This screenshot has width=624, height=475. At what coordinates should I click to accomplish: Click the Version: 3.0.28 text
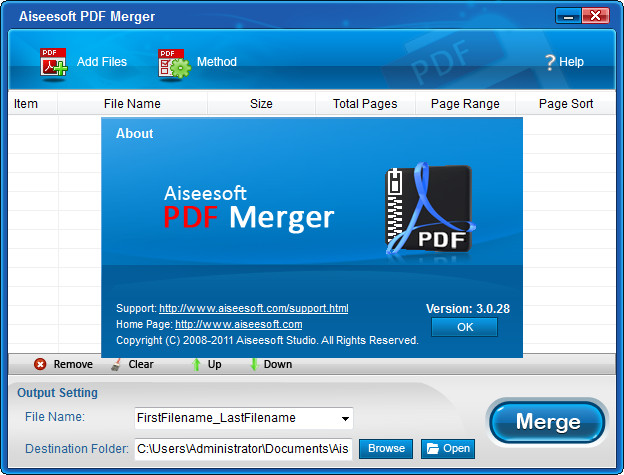pos(468,309)
